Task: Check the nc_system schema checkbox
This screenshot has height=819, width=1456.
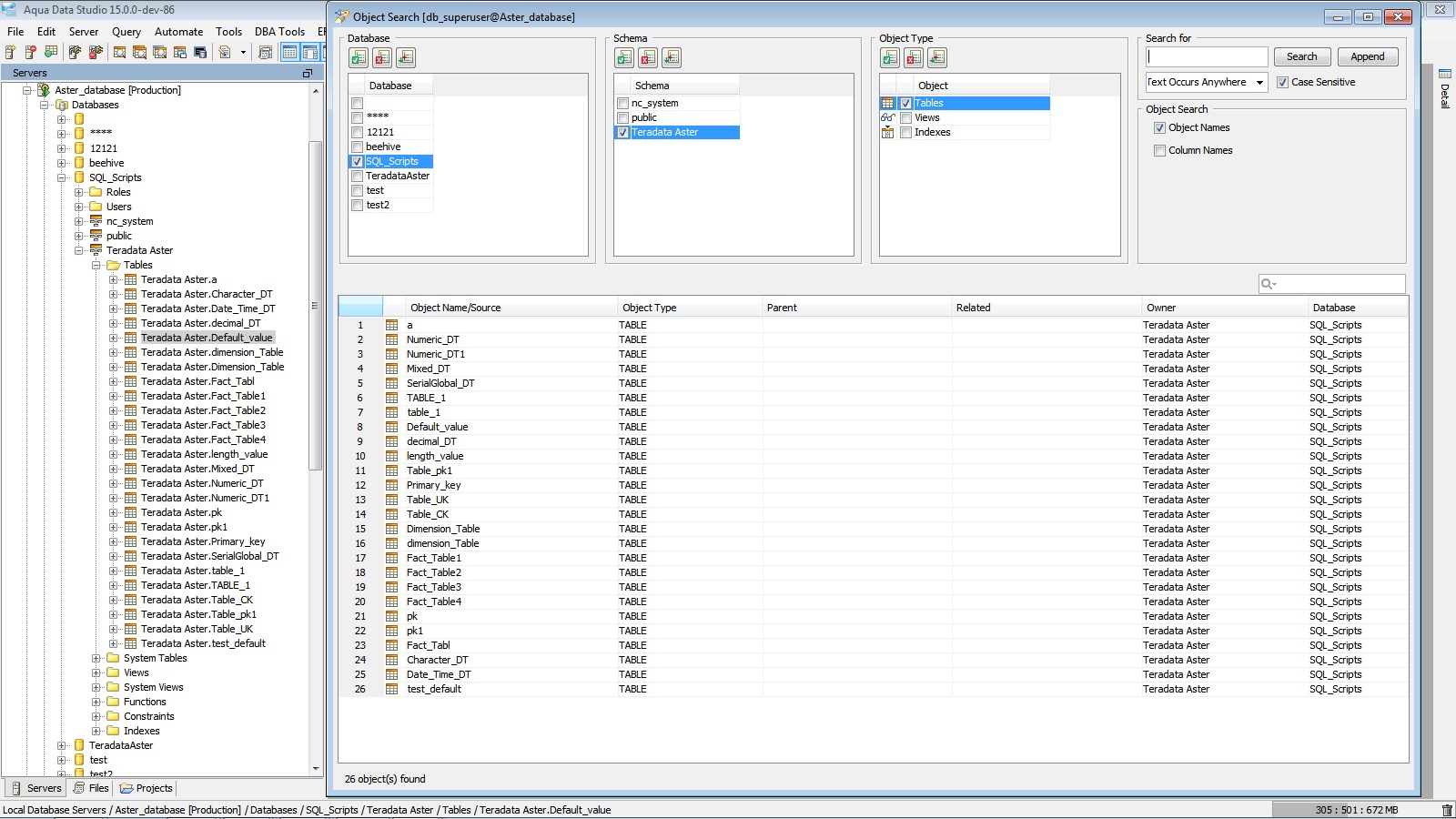Action: [623, 104]
